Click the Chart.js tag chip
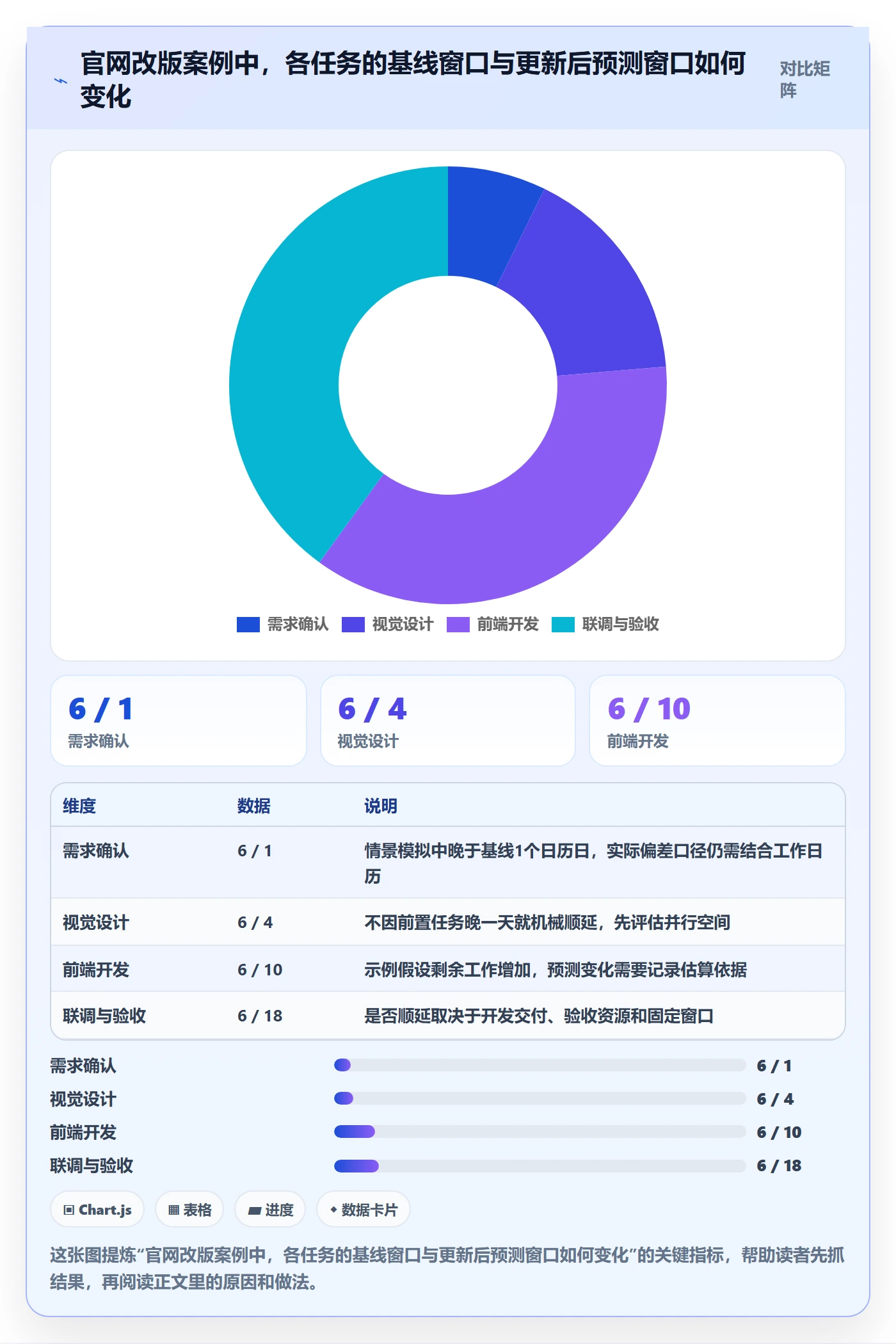This screenshot has width=896, height=1344. (x=97, y=1210)
